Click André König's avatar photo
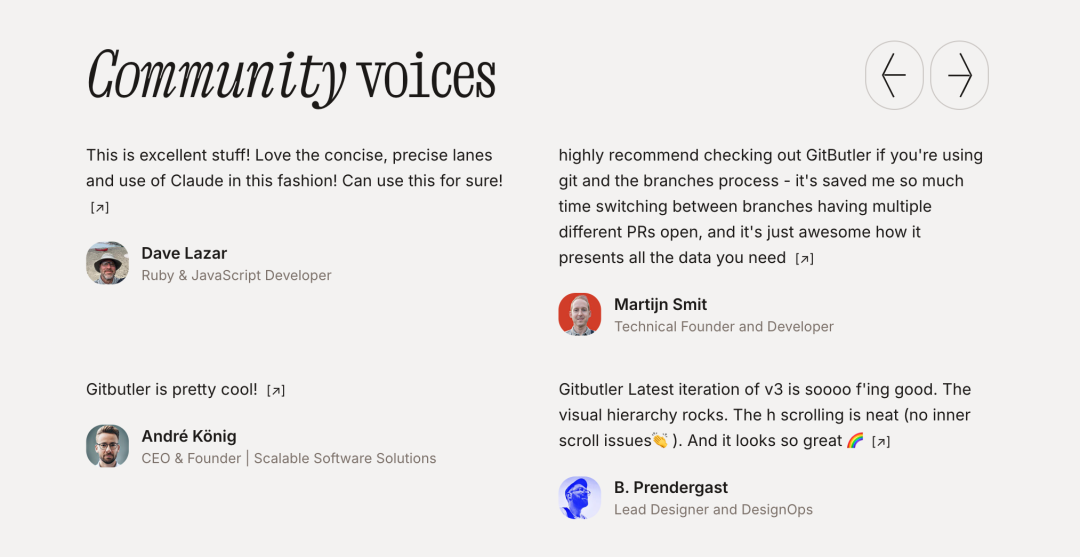Viewport: 1080px width, 557px height. point(108,446)
